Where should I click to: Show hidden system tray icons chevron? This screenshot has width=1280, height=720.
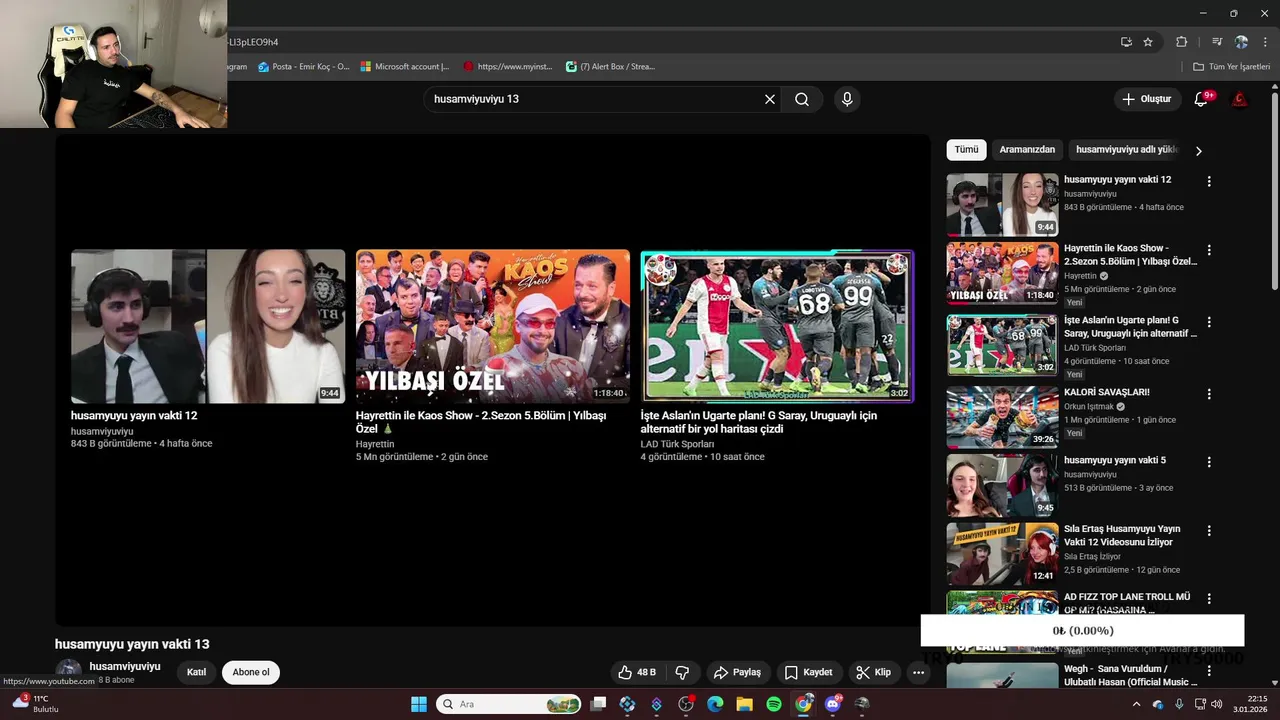pyautogui.click(x=1136, y=704)
